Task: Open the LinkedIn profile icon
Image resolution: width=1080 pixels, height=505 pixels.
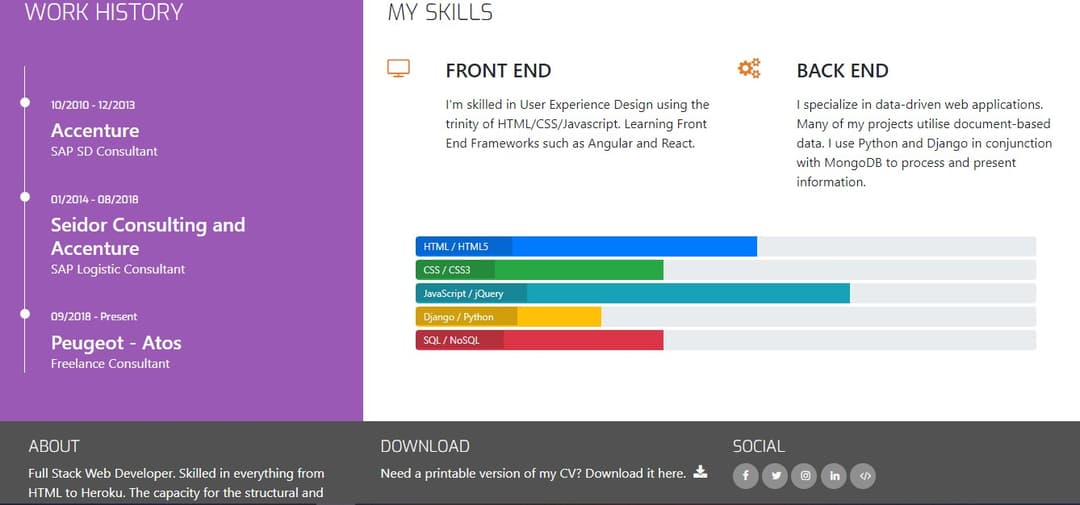Action: click(x=834, y=476)
